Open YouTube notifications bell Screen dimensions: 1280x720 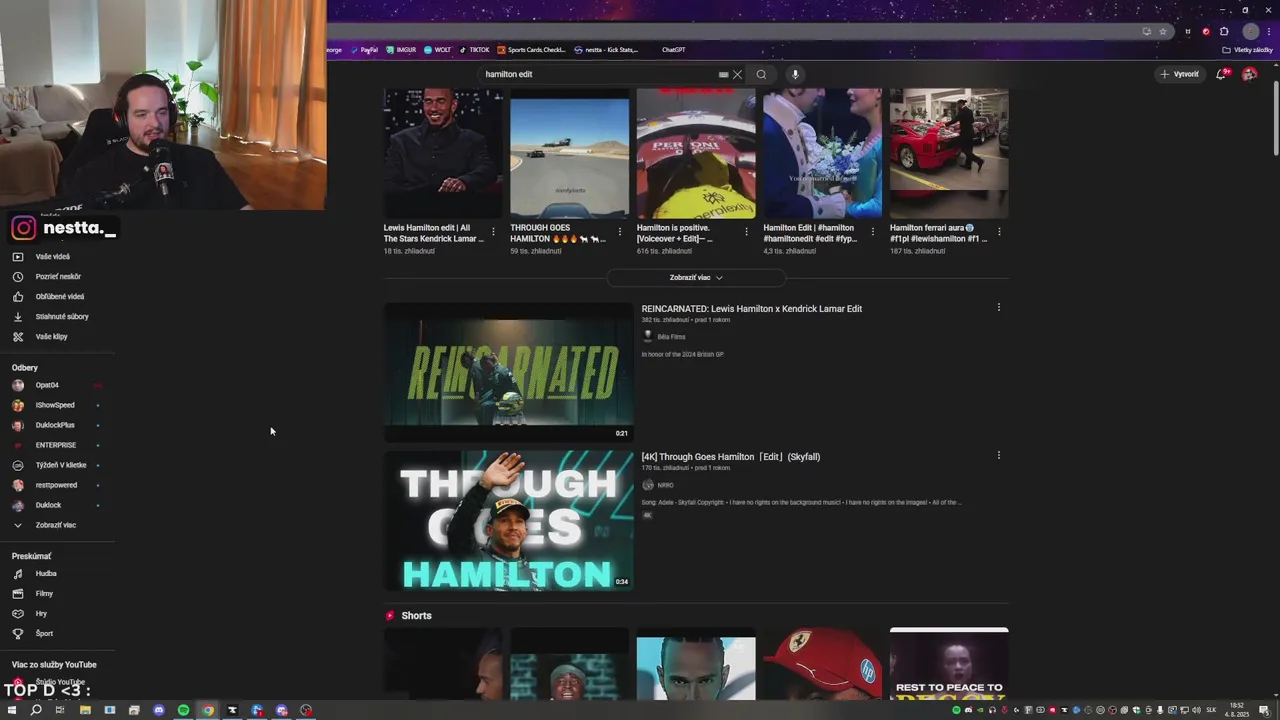point(1221,74)
